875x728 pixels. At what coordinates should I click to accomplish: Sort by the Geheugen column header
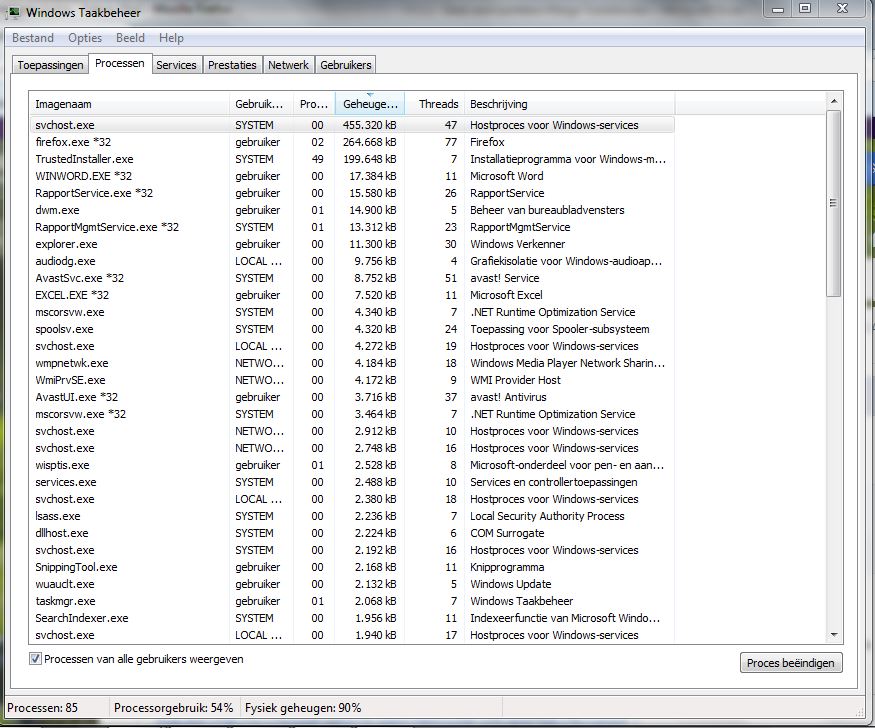coord(370,104)
